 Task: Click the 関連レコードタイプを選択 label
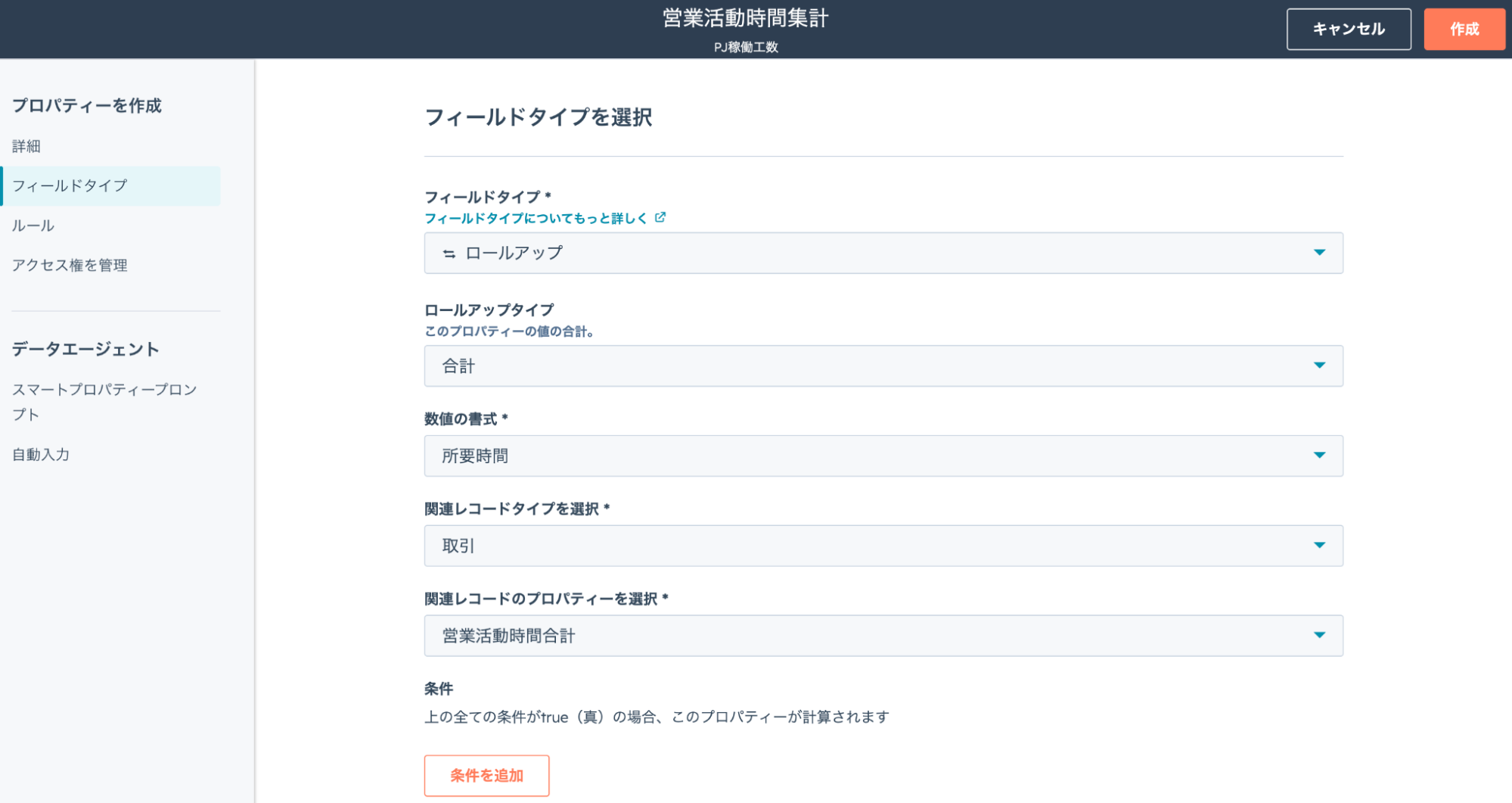click(x=517, y=509)
